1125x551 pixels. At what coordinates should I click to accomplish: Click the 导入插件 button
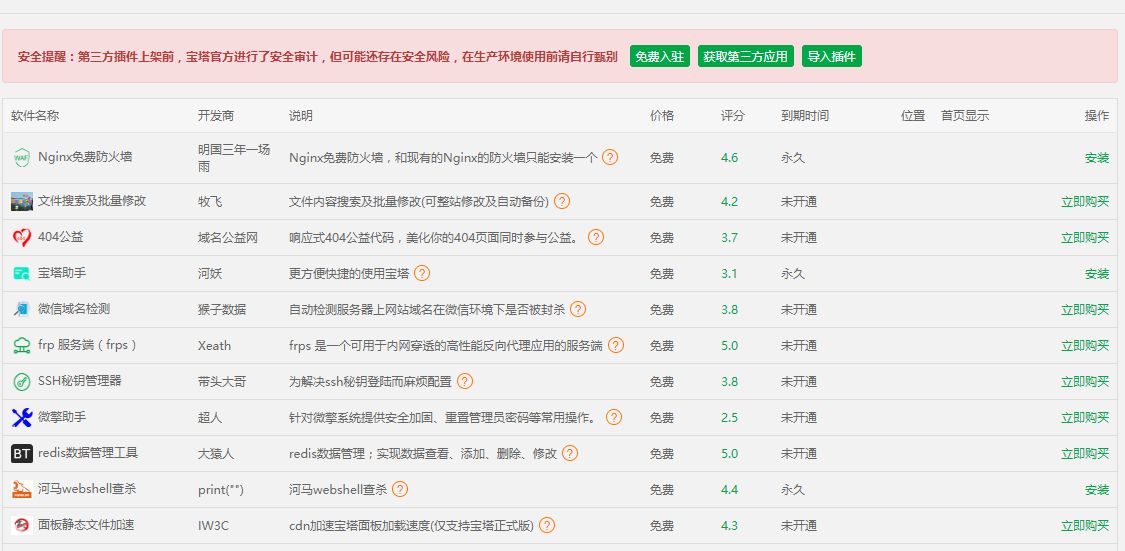832,57
